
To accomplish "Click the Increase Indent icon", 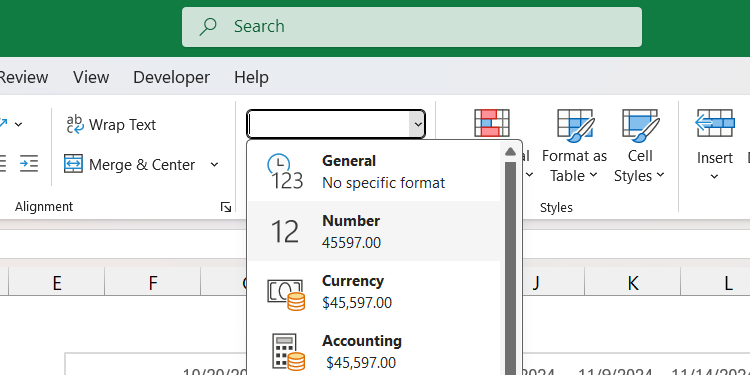I will pyautogui.click(x=29, y=164).
